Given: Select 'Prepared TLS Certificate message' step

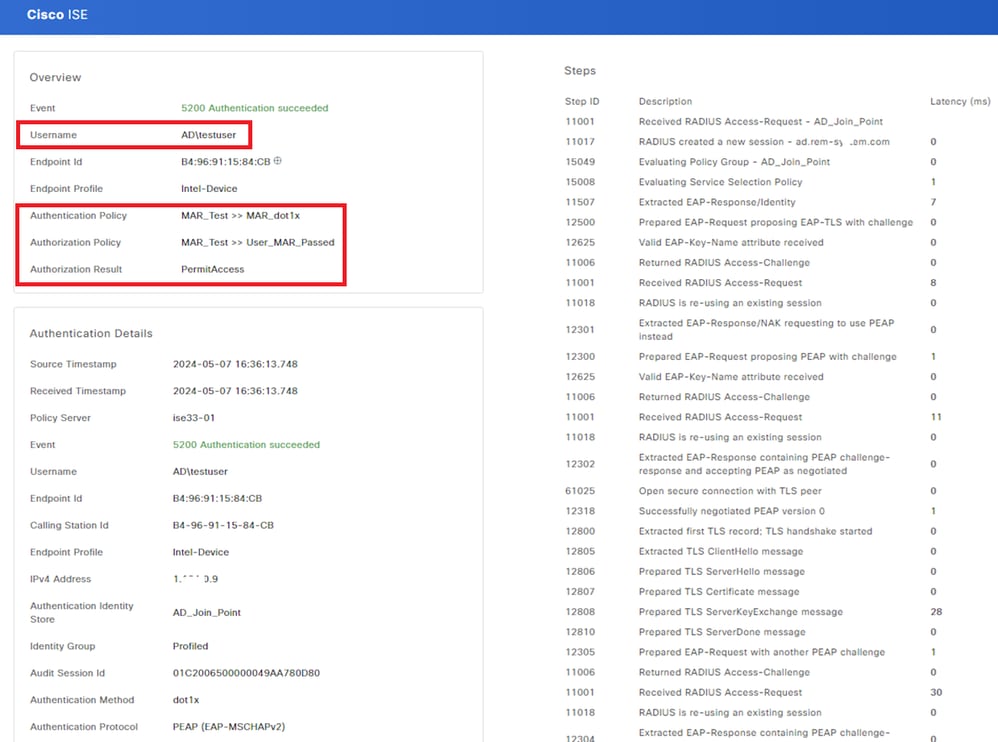Looking at the screenshot, I should point(719,592).
